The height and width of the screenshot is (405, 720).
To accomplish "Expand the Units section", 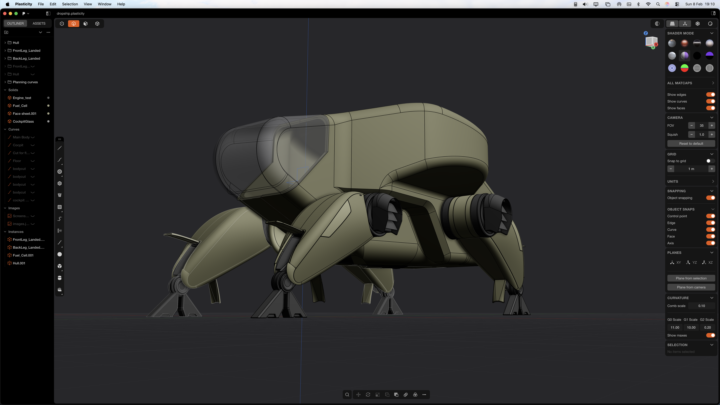I will [713, 181].
